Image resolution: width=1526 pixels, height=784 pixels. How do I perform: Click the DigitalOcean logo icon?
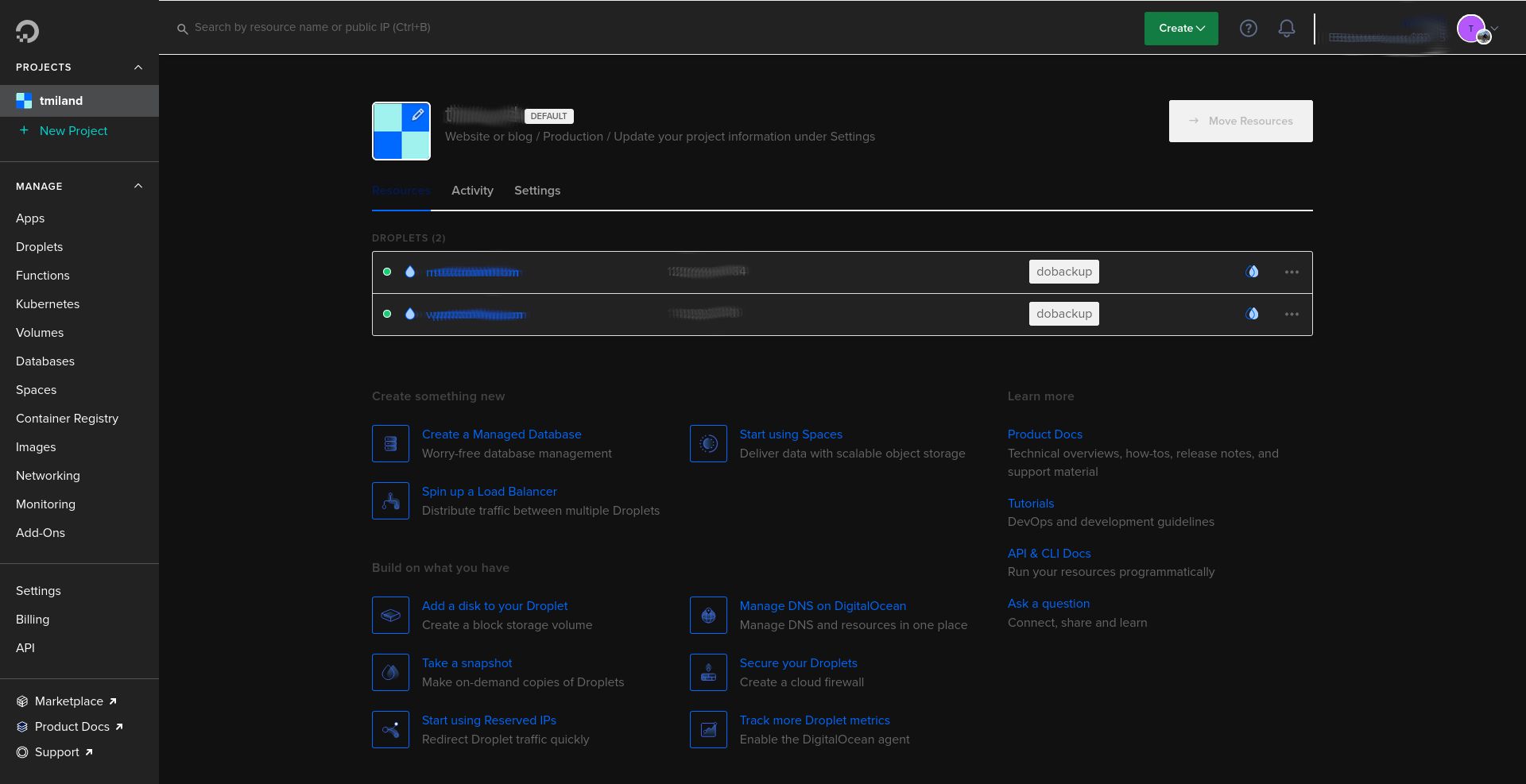[27, 31]
